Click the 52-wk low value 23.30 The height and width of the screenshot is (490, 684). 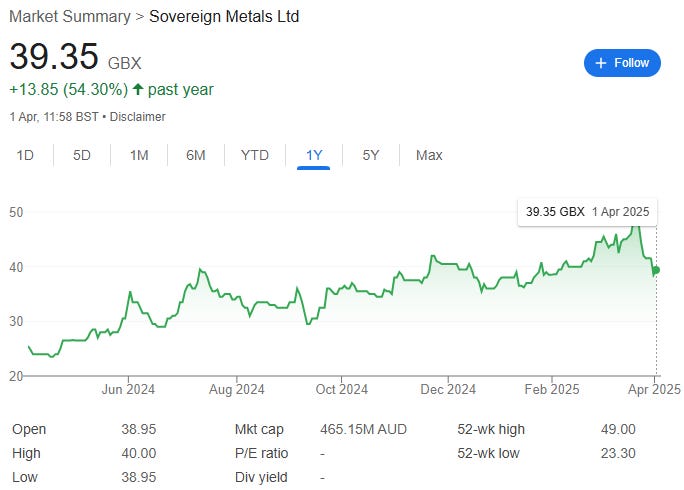point(618,453)
